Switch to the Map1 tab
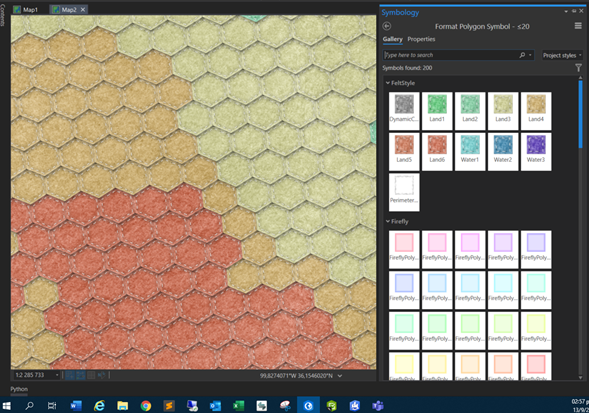 26,9
